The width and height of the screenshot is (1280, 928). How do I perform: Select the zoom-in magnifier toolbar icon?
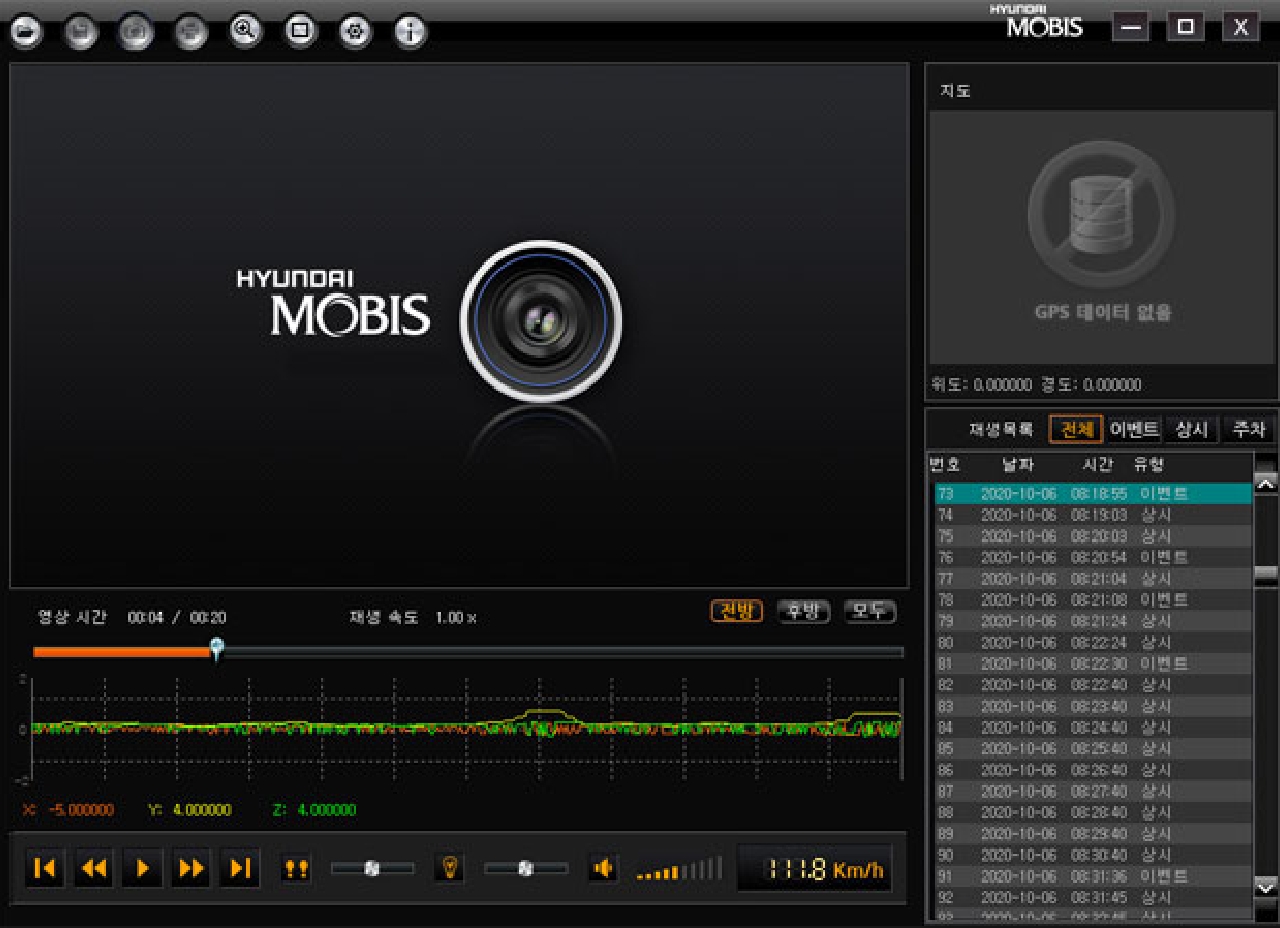245,32
